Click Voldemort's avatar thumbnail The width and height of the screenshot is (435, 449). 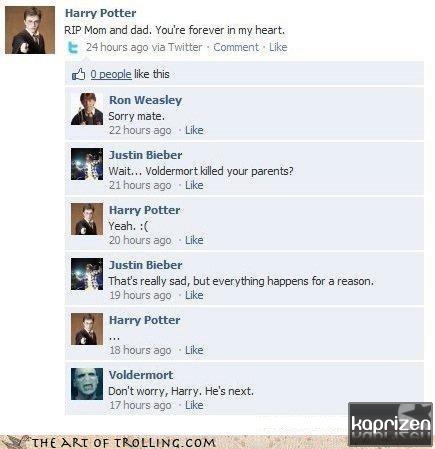(x=87, y=384)
